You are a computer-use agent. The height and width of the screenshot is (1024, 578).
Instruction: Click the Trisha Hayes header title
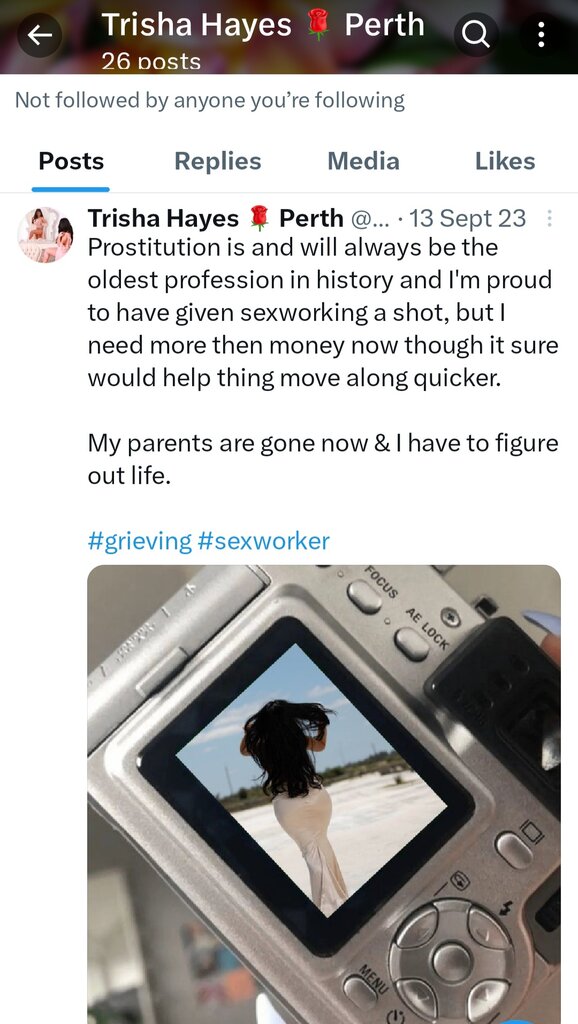(197, 25)
